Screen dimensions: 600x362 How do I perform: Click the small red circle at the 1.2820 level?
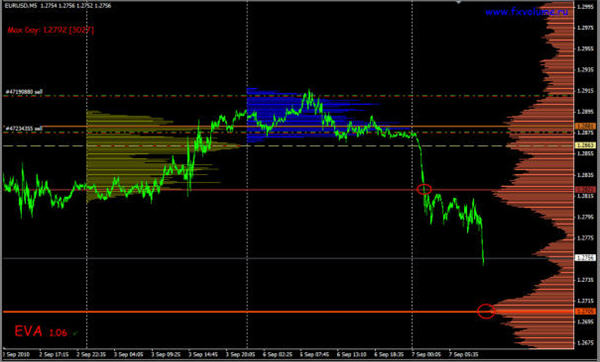coord(424,189)
